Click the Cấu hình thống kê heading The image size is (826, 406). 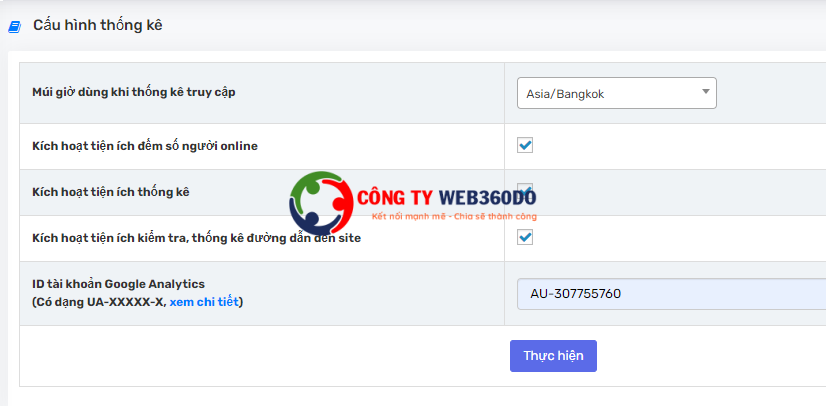click(x=98, y=25)
